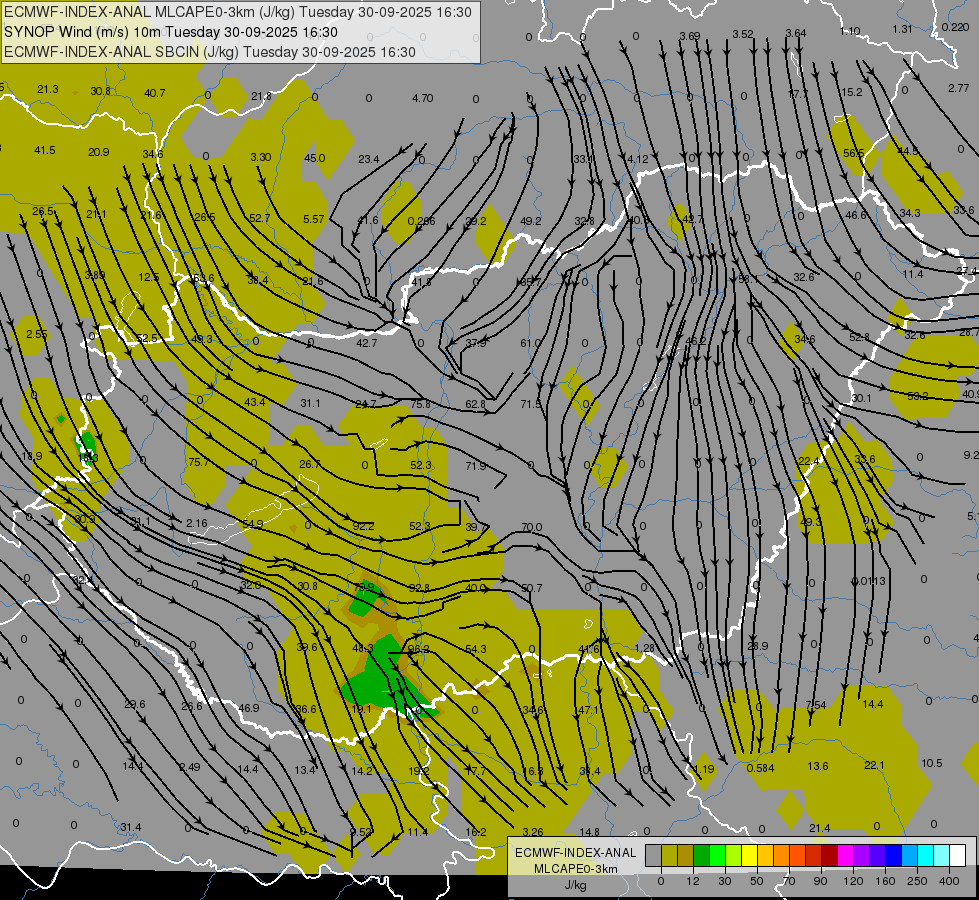Screen dimensions: 979x900
Task: Click the map value 75.7
Action: (x=198, y=462)
